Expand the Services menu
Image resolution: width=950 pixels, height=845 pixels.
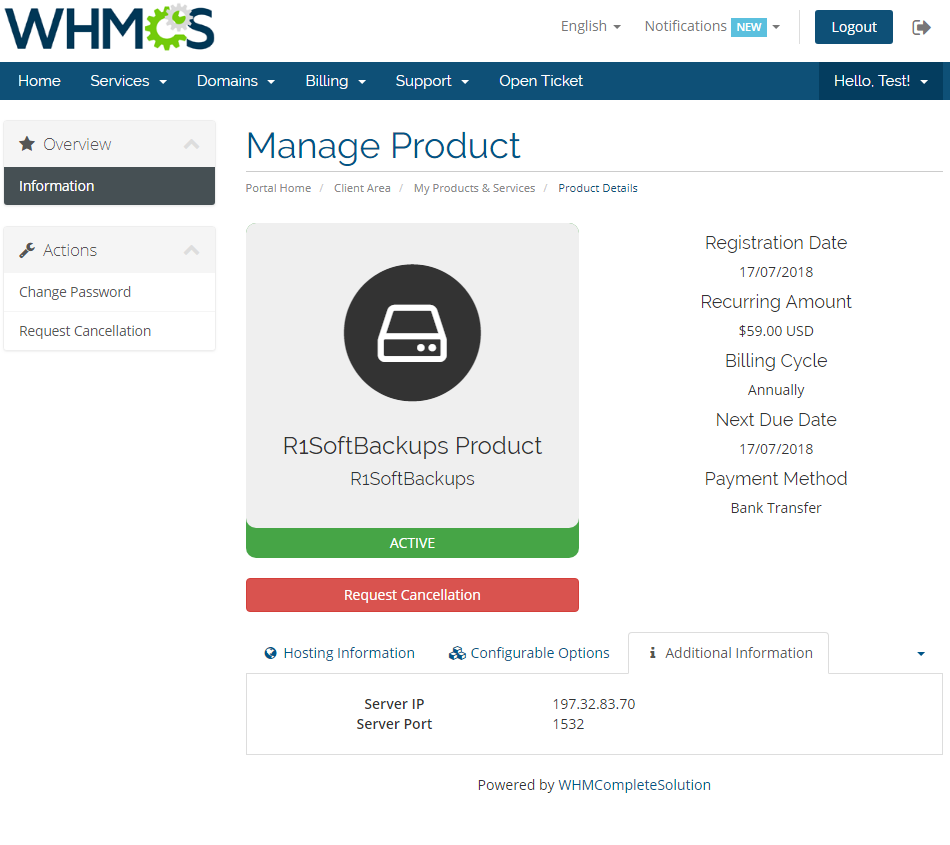(128, 81)
